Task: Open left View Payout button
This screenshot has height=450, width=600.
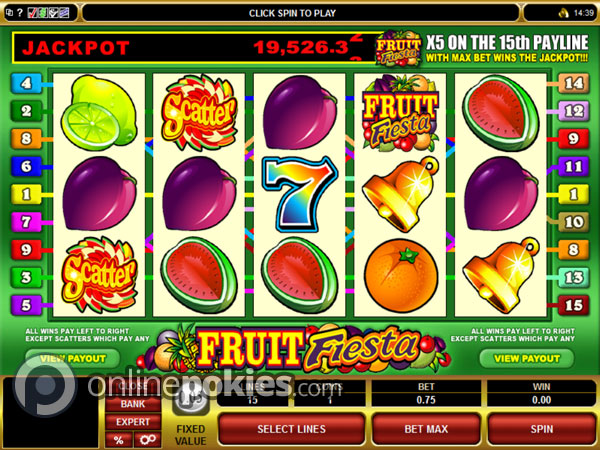Action: pos(73,359)
